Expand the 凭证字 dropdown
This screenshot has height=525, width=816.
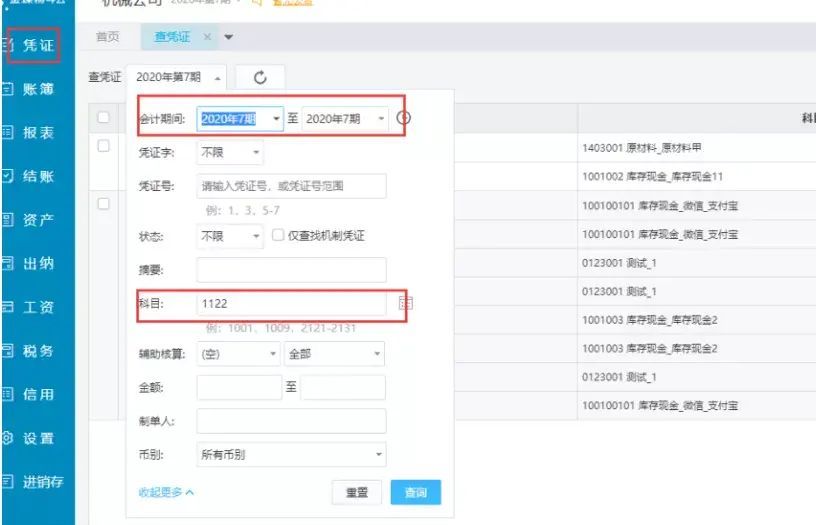tap(230, 153)
